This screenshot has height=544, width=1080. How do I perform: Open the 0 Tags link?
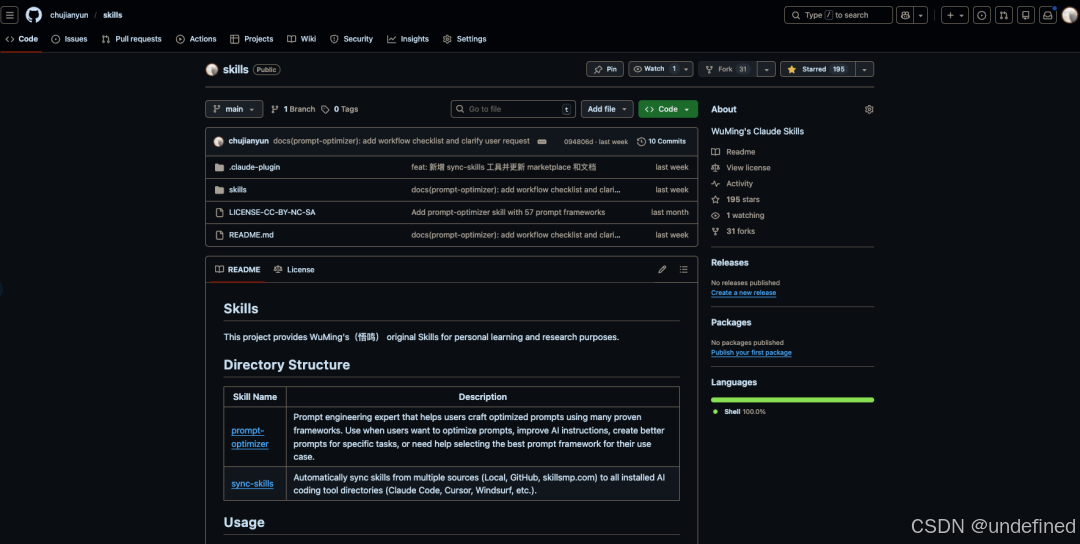[x=340, y=109]
